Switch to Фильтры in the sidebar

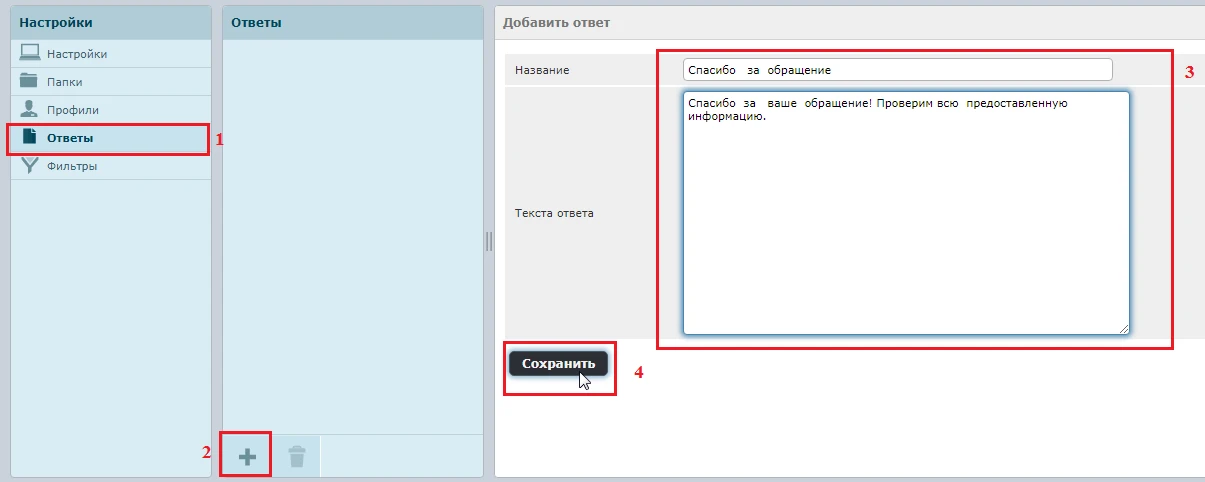(72, 166)
